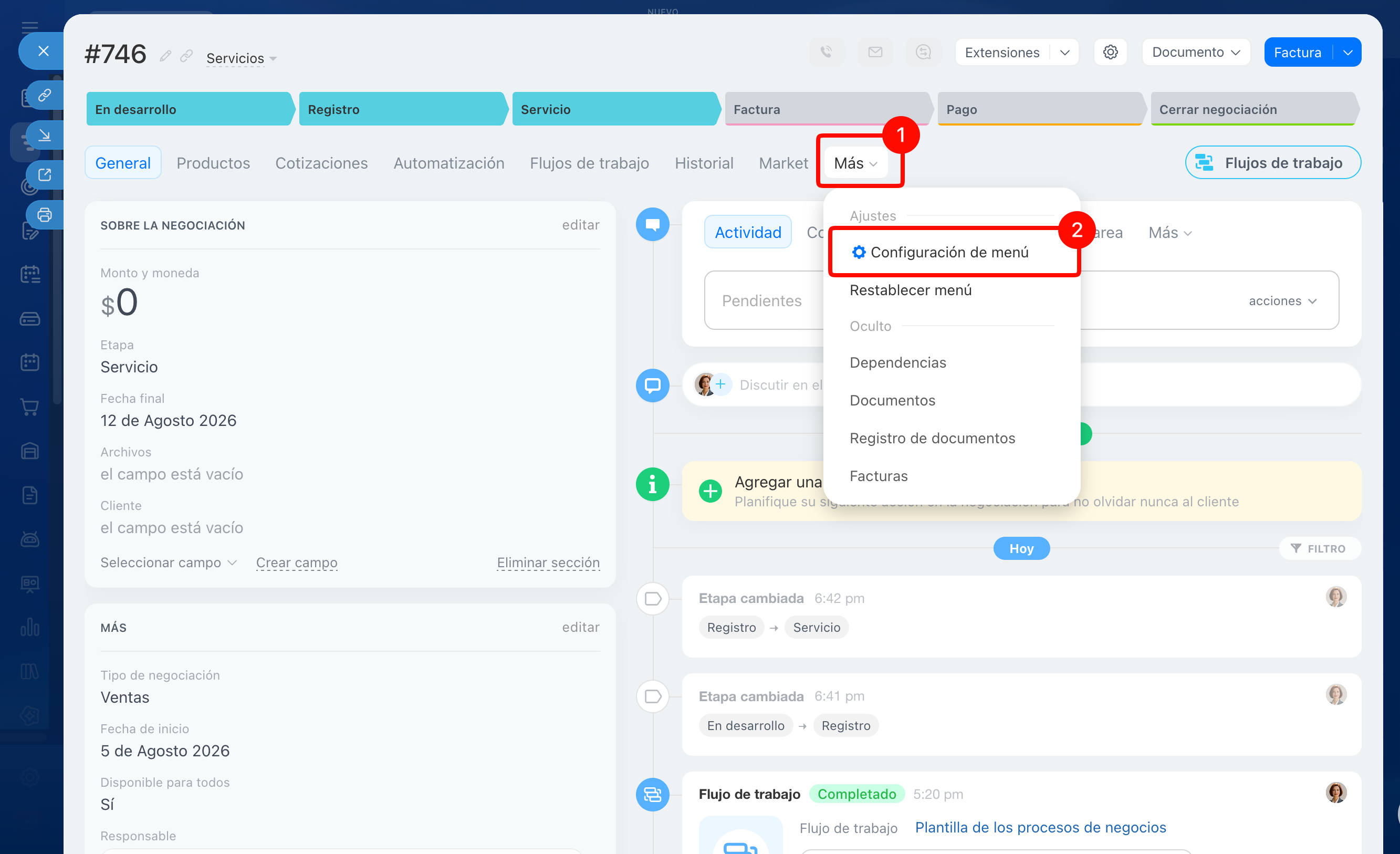
Task: Open the Documento dropdown
Action: [1196, 53]
